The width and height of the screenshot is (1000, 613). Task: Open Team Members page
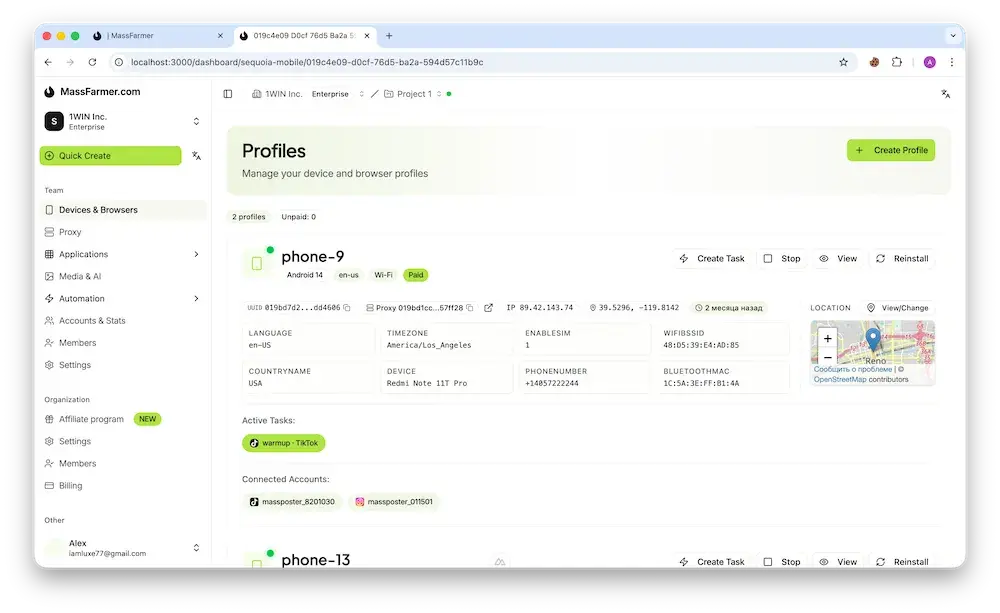tap(123, 343)
